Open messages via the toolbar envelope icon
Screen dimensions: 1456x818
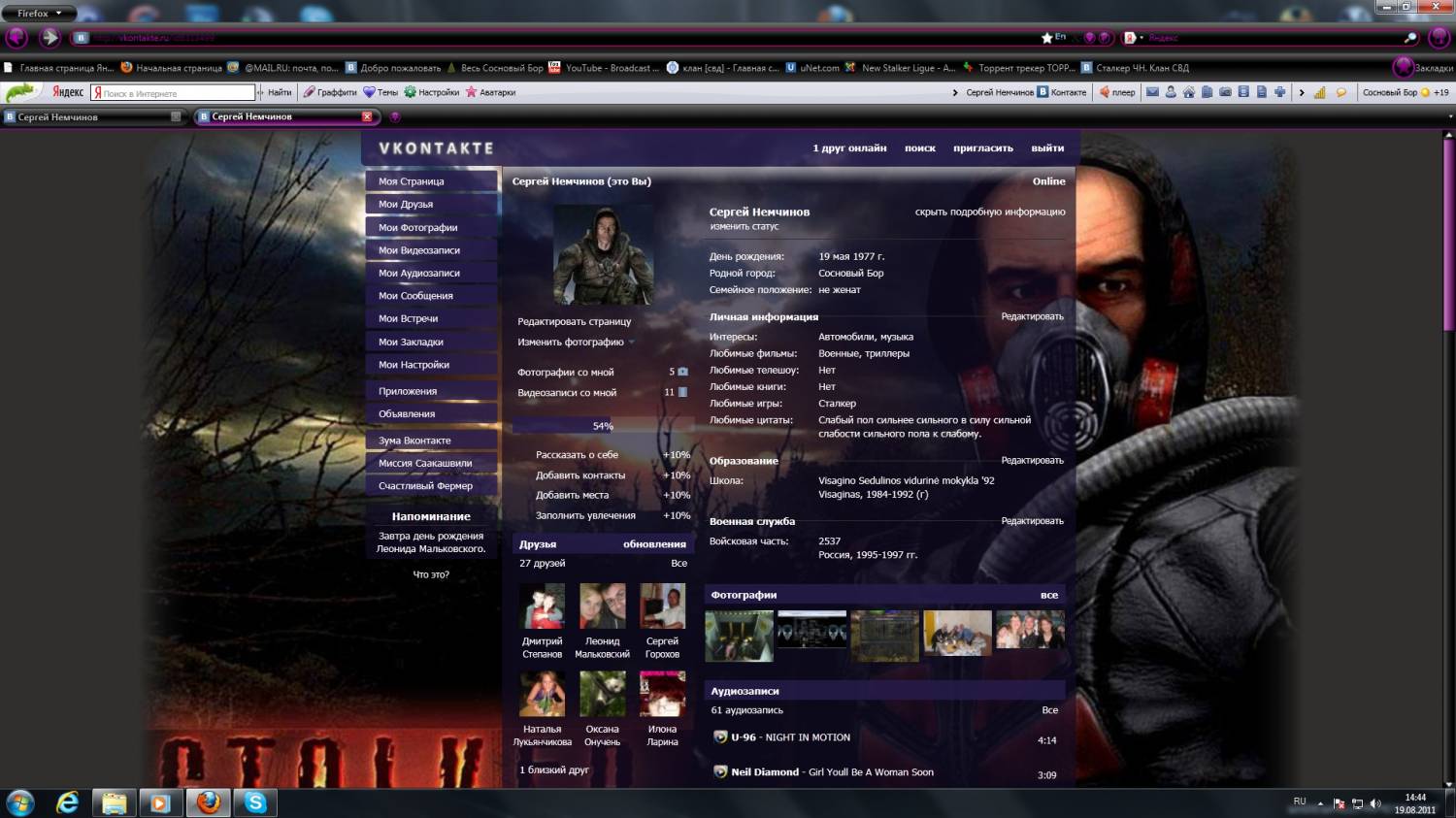[x=1152, y=92]
